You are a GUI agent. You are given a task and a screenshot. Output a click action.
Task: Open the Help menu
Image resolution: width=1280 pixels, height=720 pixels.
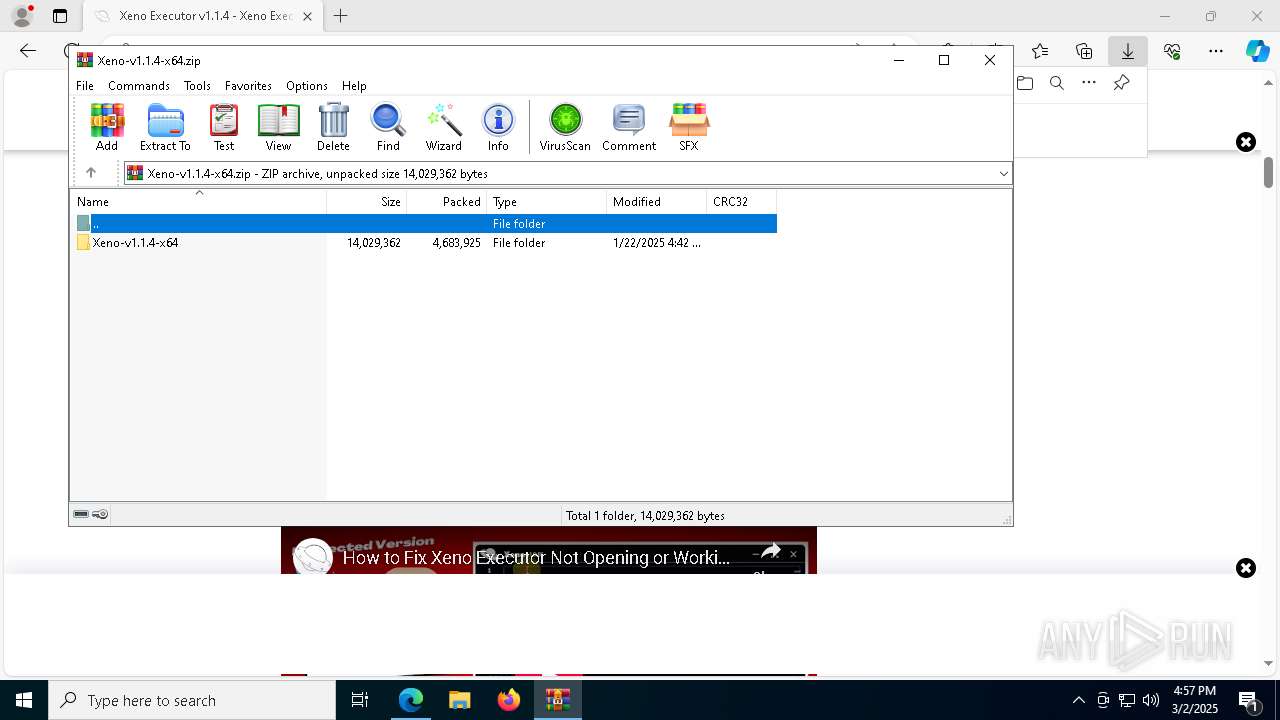tap(354, 86)
